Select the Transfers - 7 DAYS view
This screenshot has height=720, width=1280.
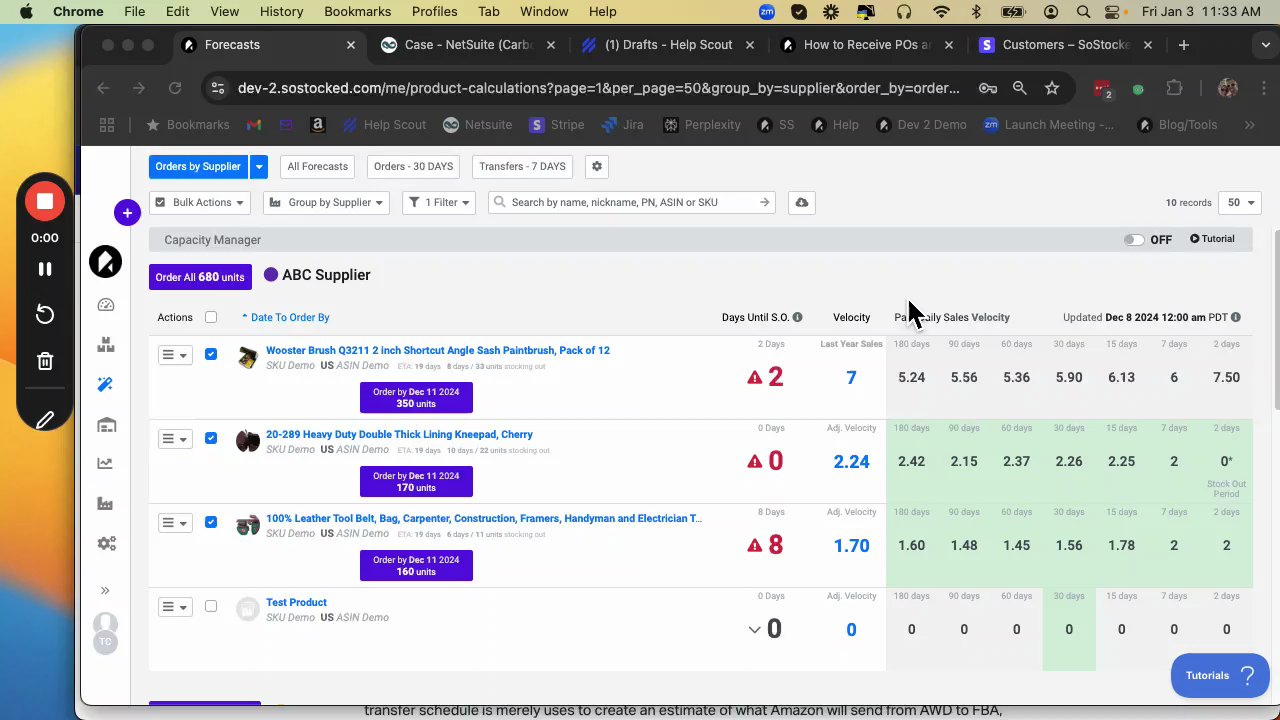pos(522,167)
